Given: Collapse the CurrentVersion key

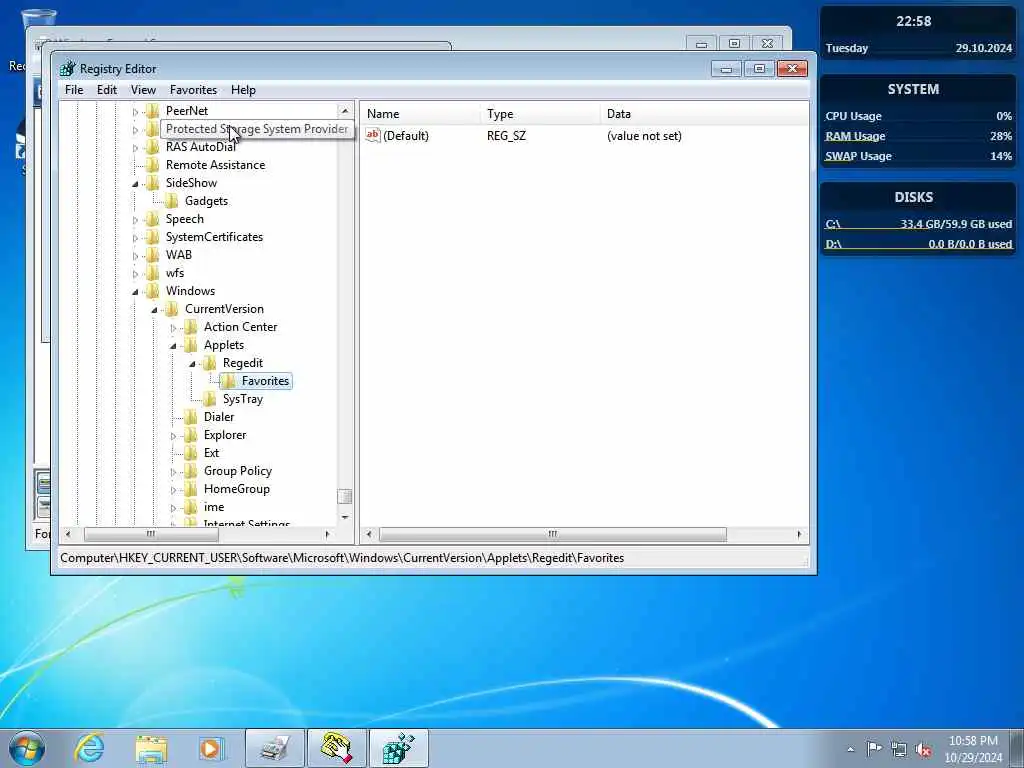Looking at the screenshot, I should pos(154,310).
